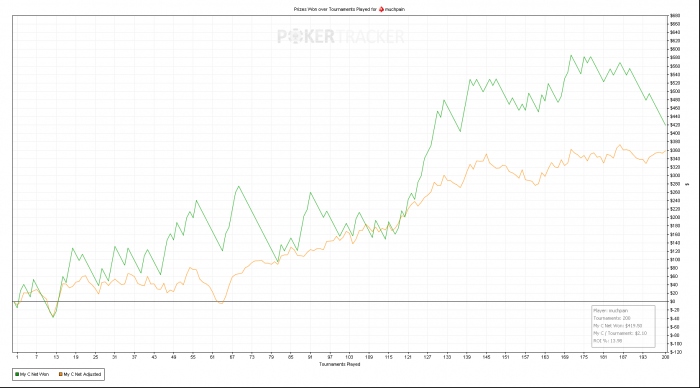Click x-axis tick label 145
Image resolution: width=700 pixels, height=388 pixels.
486,357
